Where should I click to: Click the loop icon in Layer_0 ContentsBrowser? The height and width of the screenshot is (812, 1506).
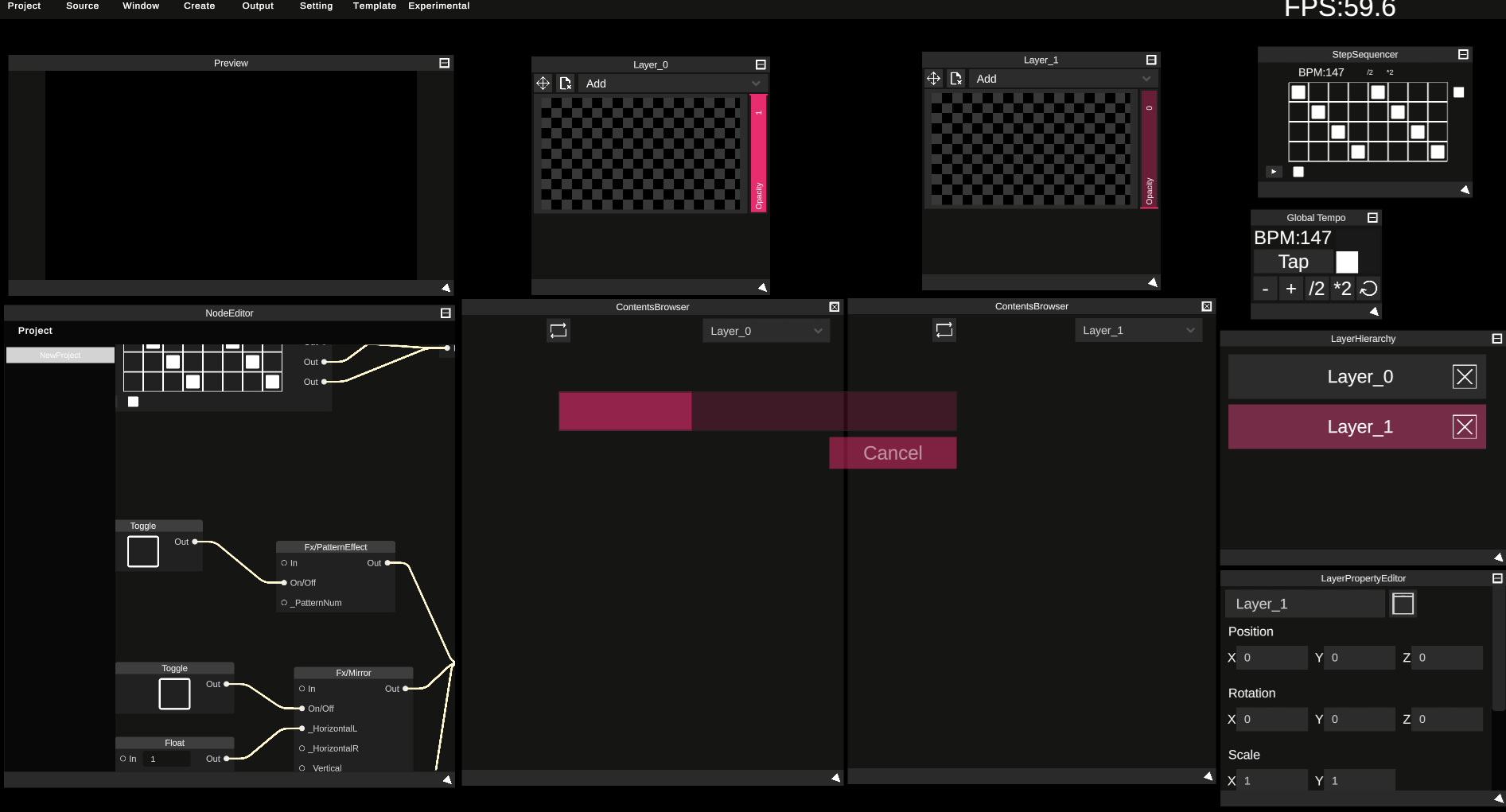[x=558, y=330]
